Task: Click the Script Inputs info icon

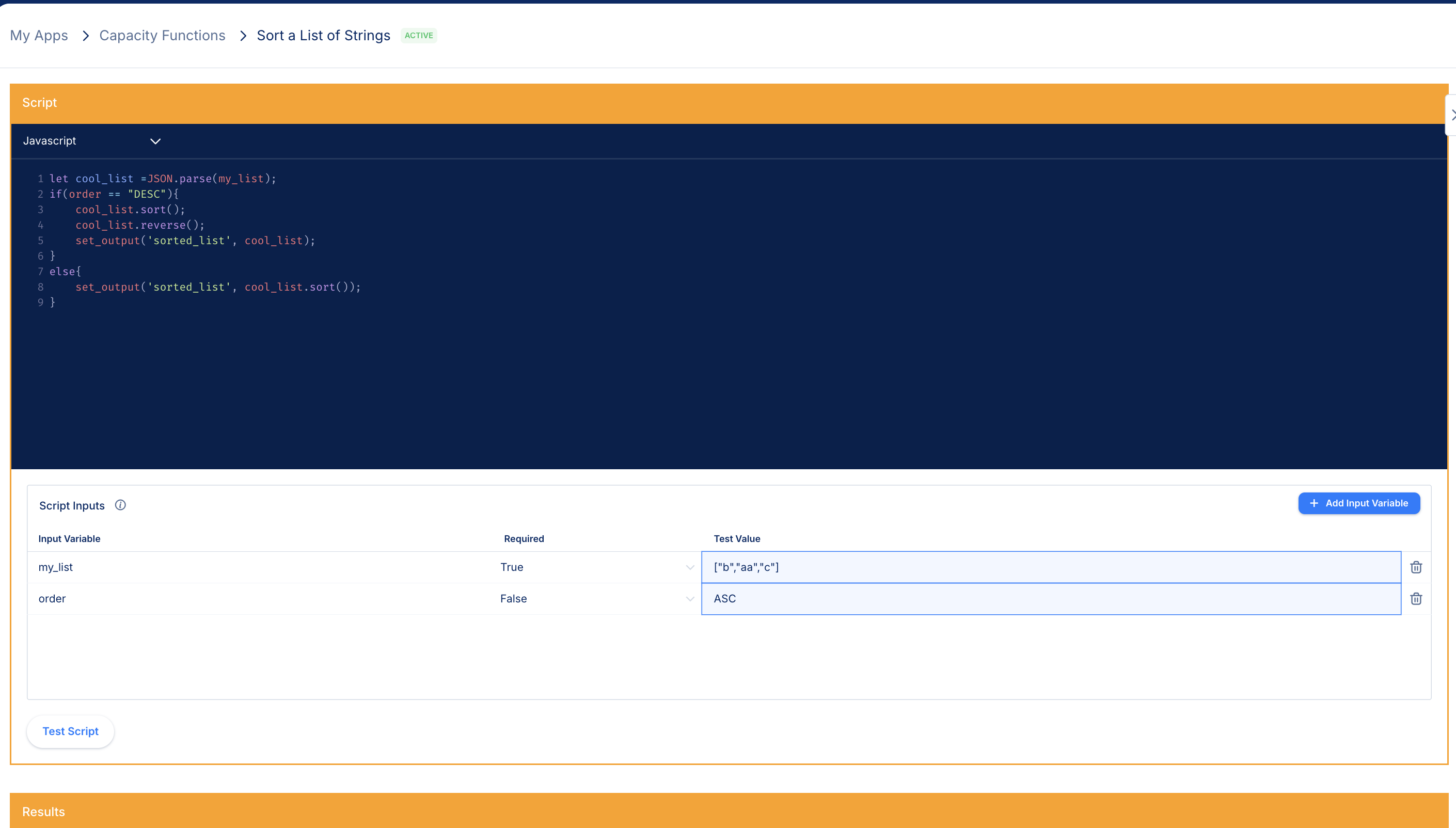Action: coord(120,505)
